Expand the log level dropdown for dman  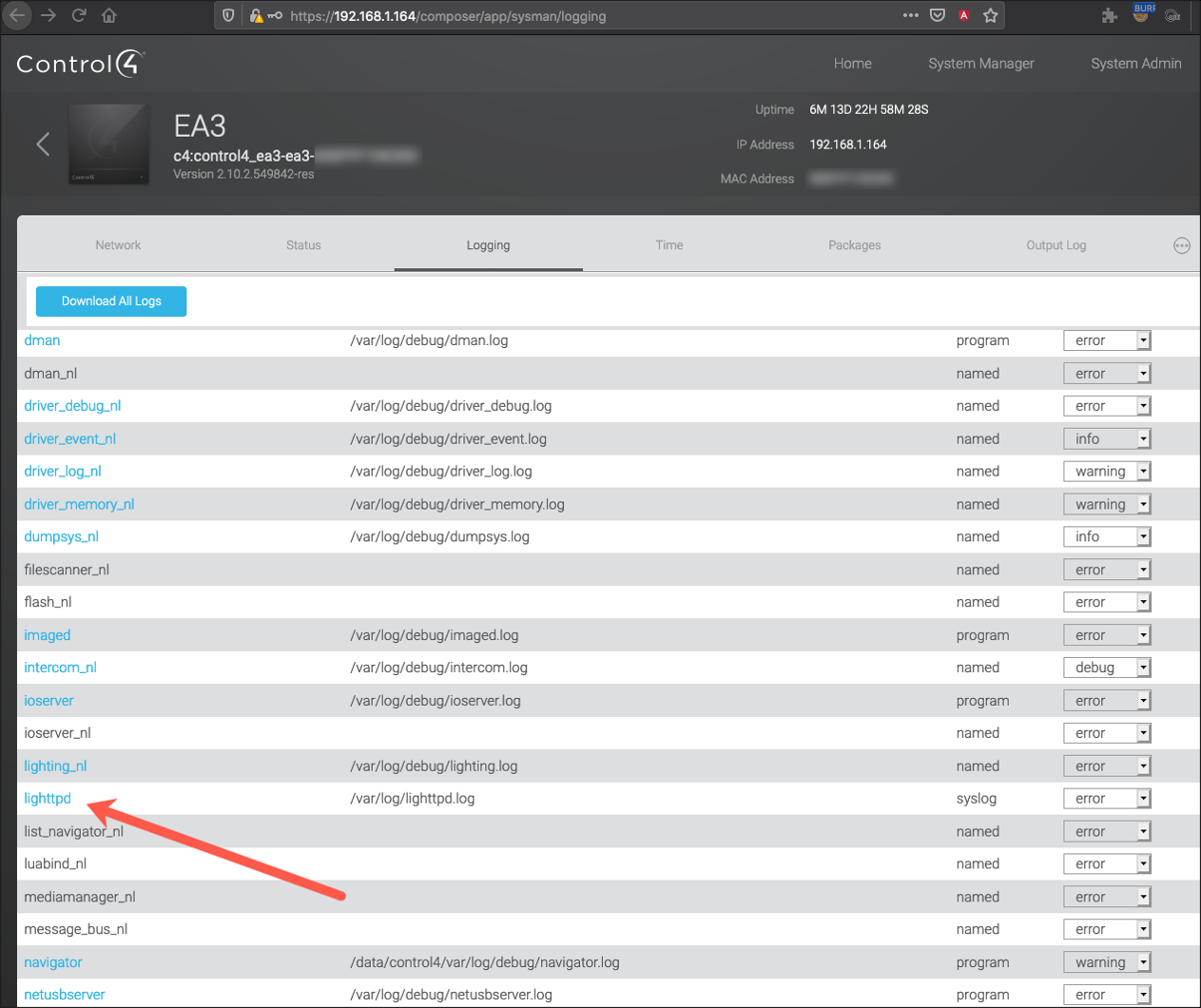click(1107, 340)
